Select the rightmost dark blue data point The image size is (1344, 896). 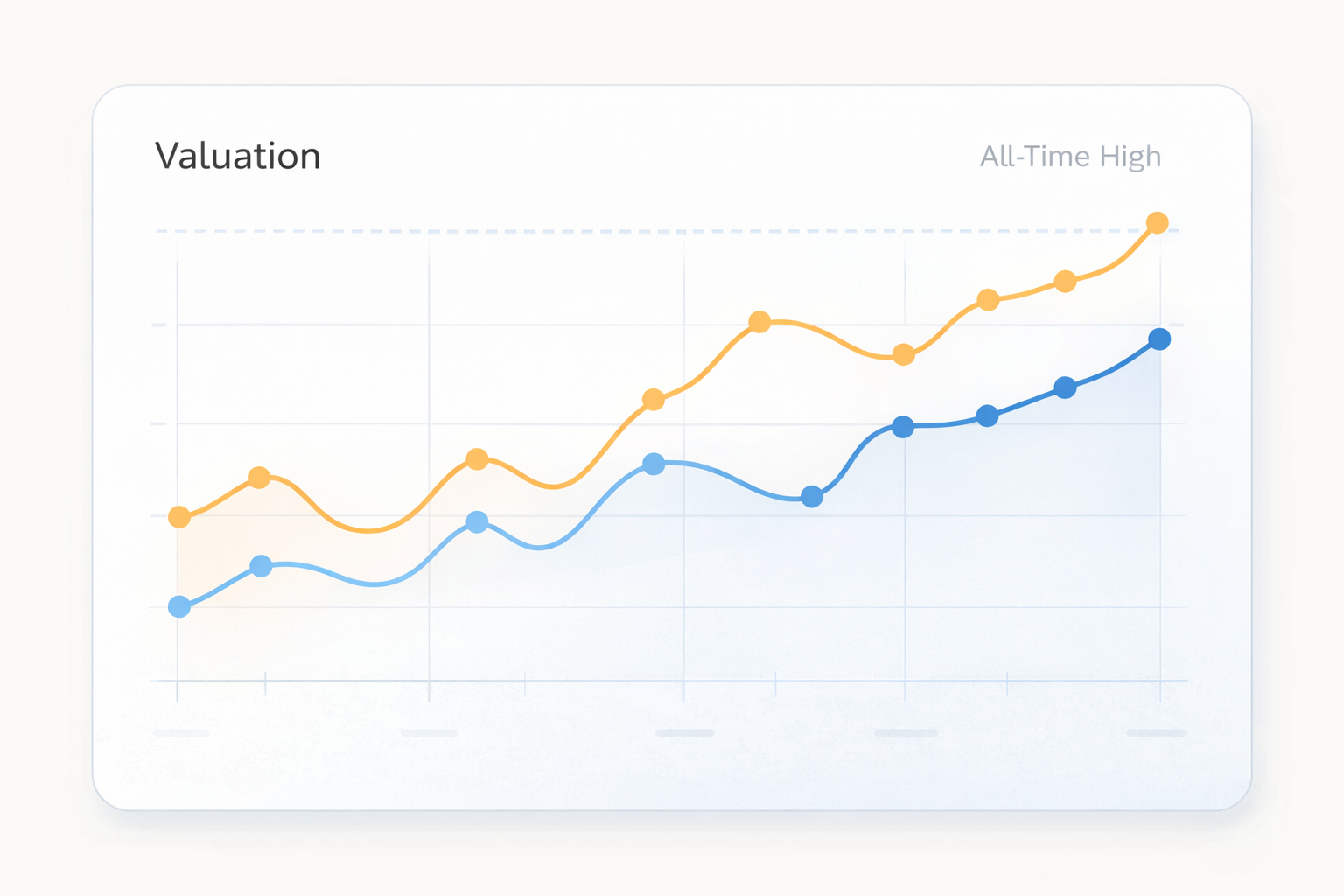(1159, 339)
